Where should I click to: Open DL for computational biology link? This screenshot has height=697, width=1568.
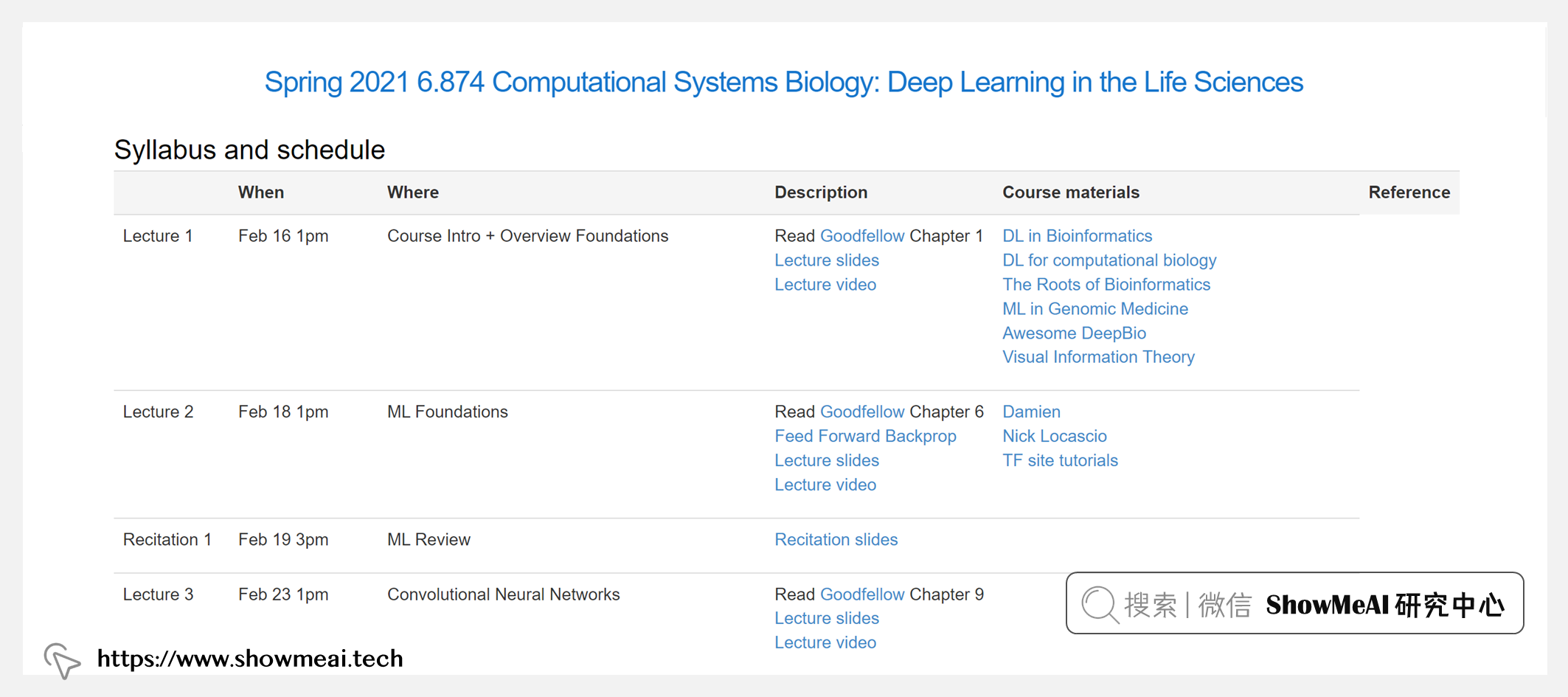[1109, 260]
